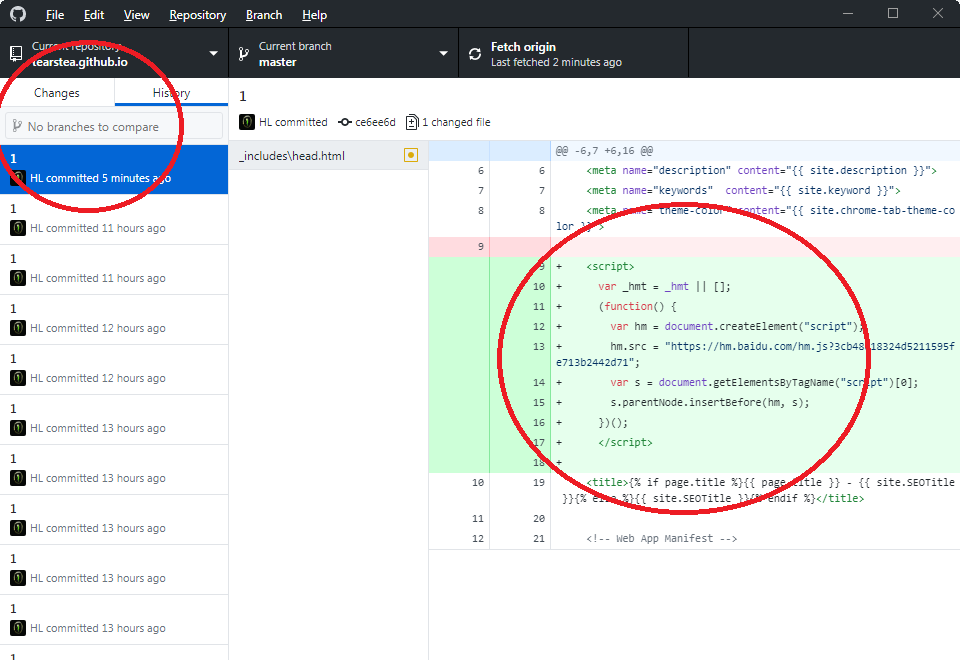
Task: Click the HL avatar in the commit summary
Action: click(247, 122)
